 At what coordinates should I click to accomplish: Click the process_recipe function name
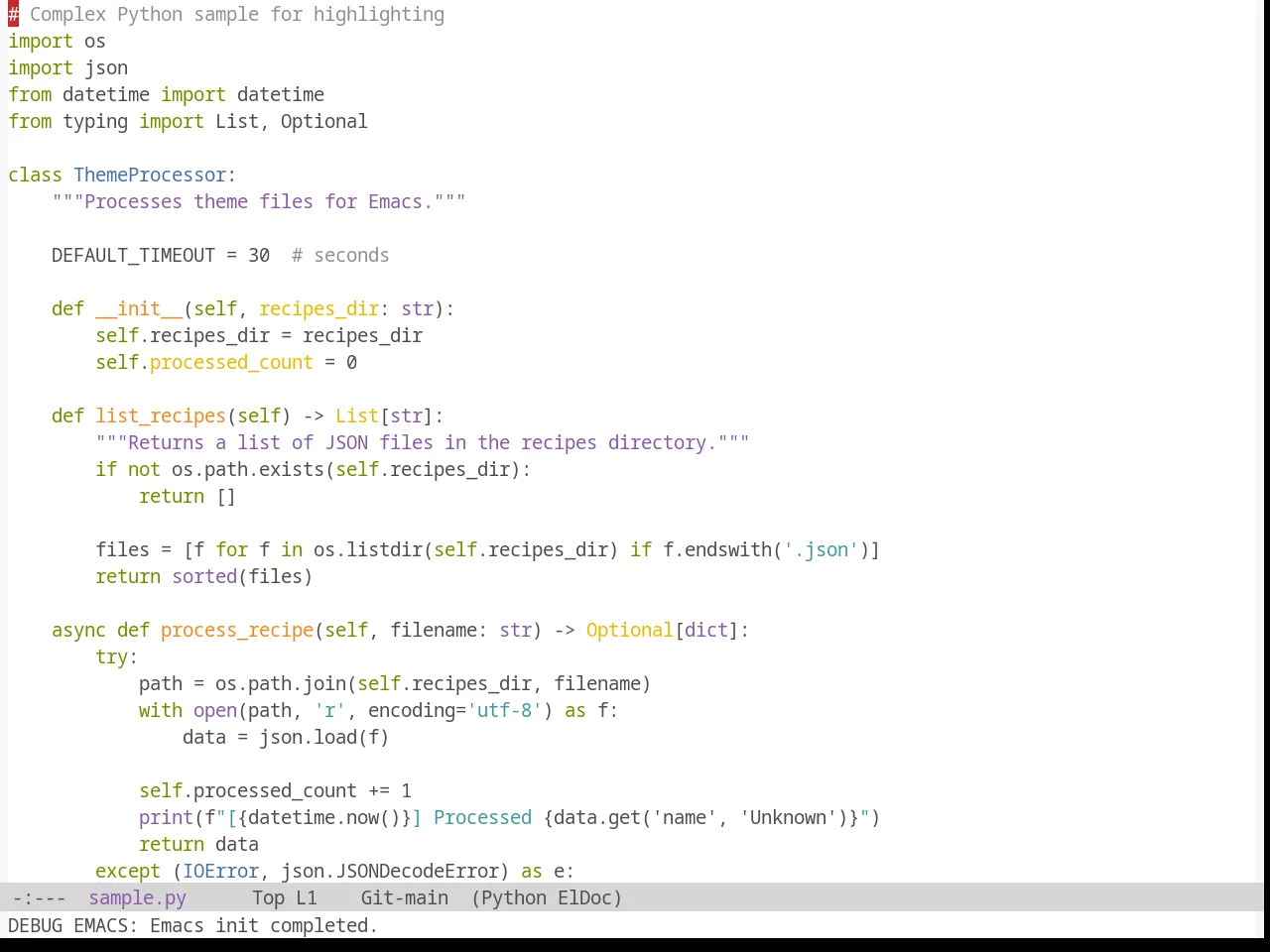click(237, 631)
